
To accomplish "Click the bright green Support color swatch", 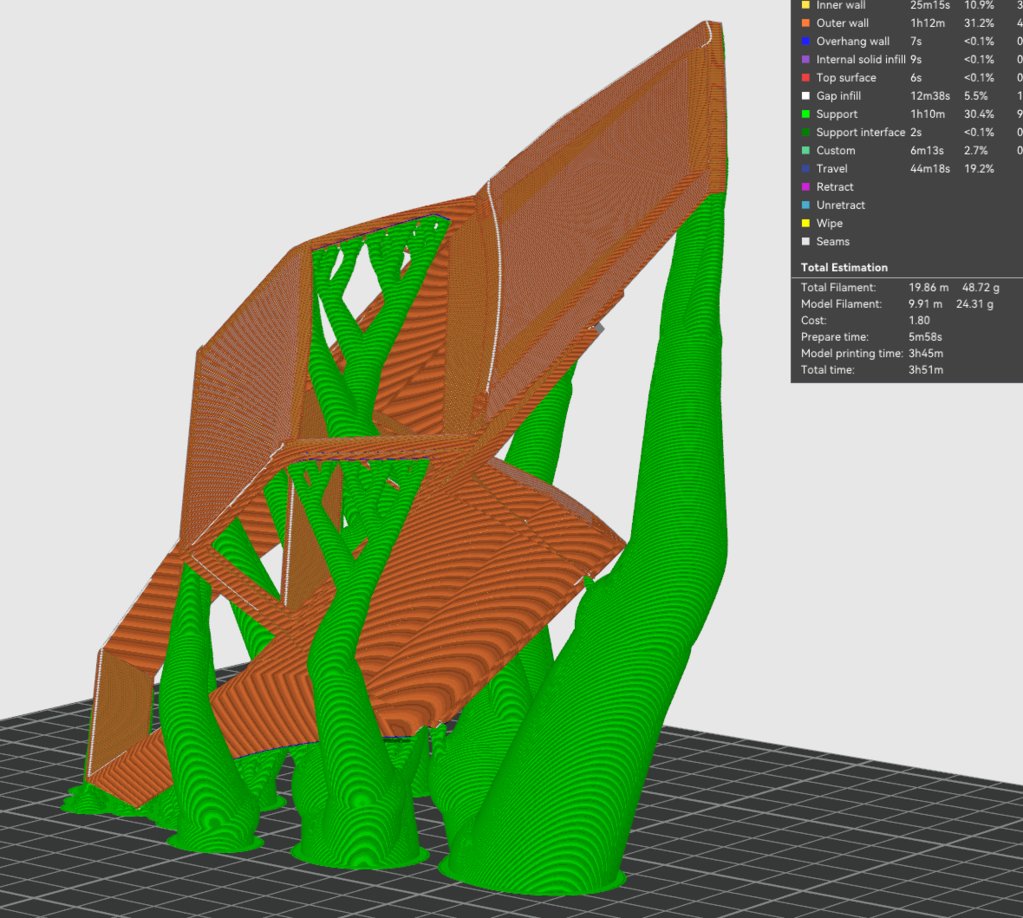I will tap(806, 114).
